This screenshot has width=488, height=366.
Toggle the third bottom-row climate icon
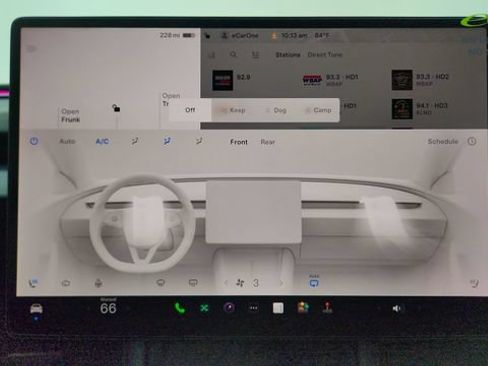98,283
